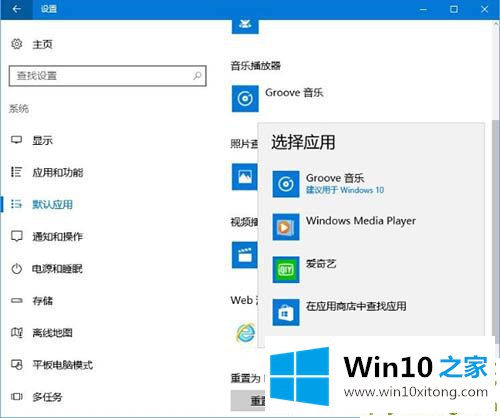Click the photo viewer default app icon

[x=245, y=177]
